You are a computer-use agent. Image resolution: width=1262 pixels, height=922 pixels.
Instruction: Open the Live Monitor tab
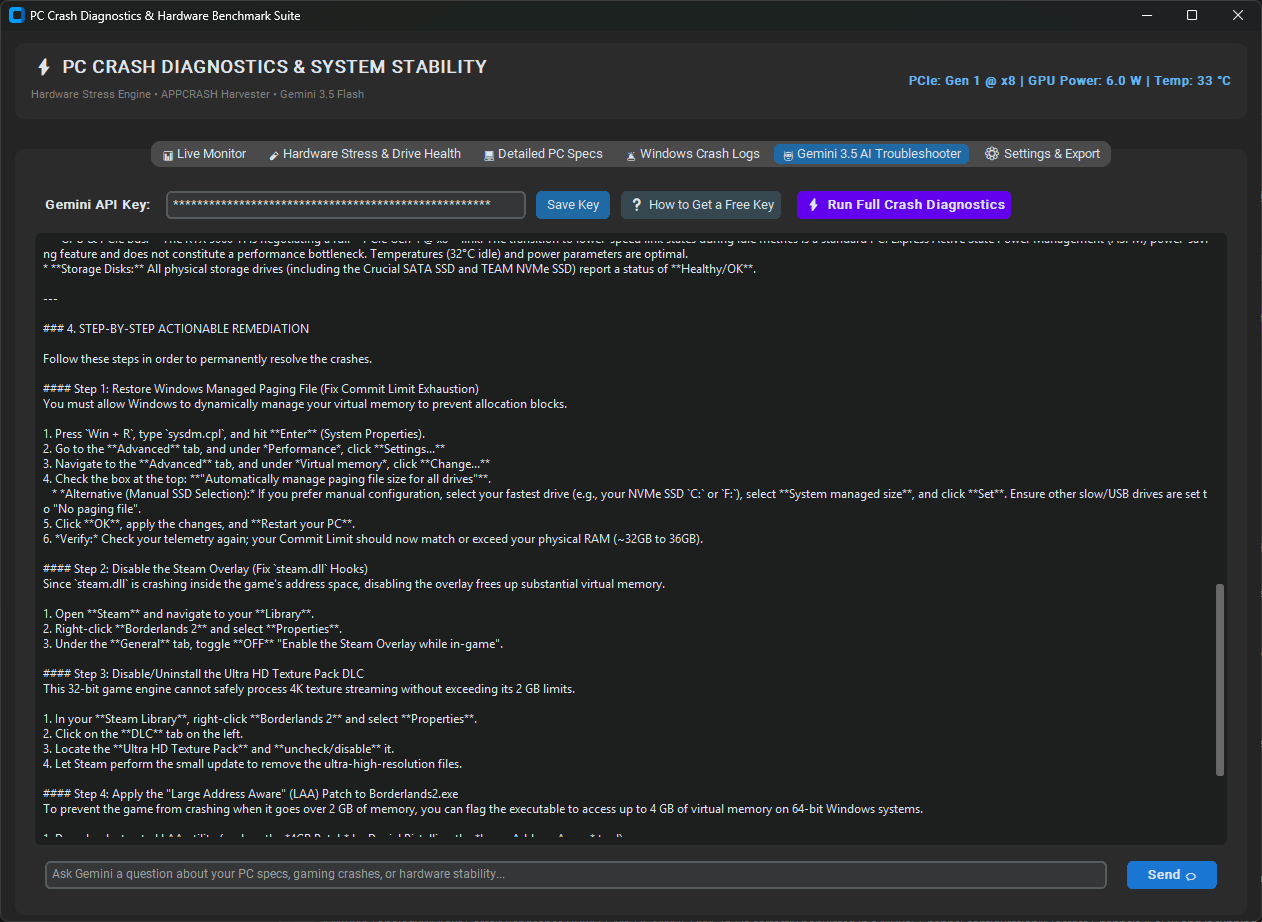204,154
